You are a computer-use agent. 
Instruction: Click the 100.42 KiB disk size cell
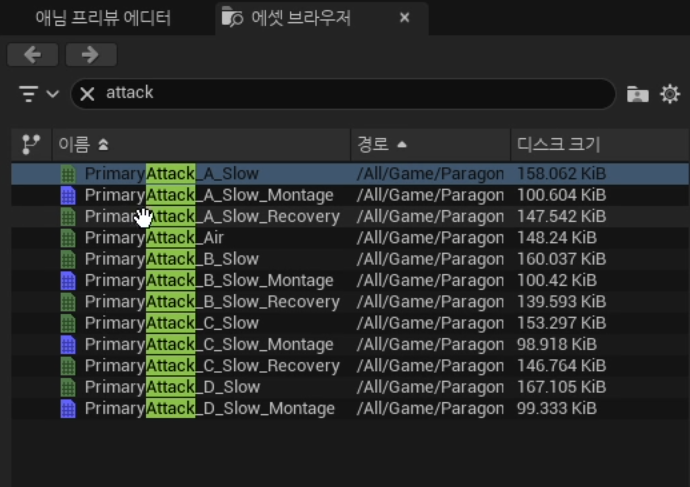[x=557, y=280]
